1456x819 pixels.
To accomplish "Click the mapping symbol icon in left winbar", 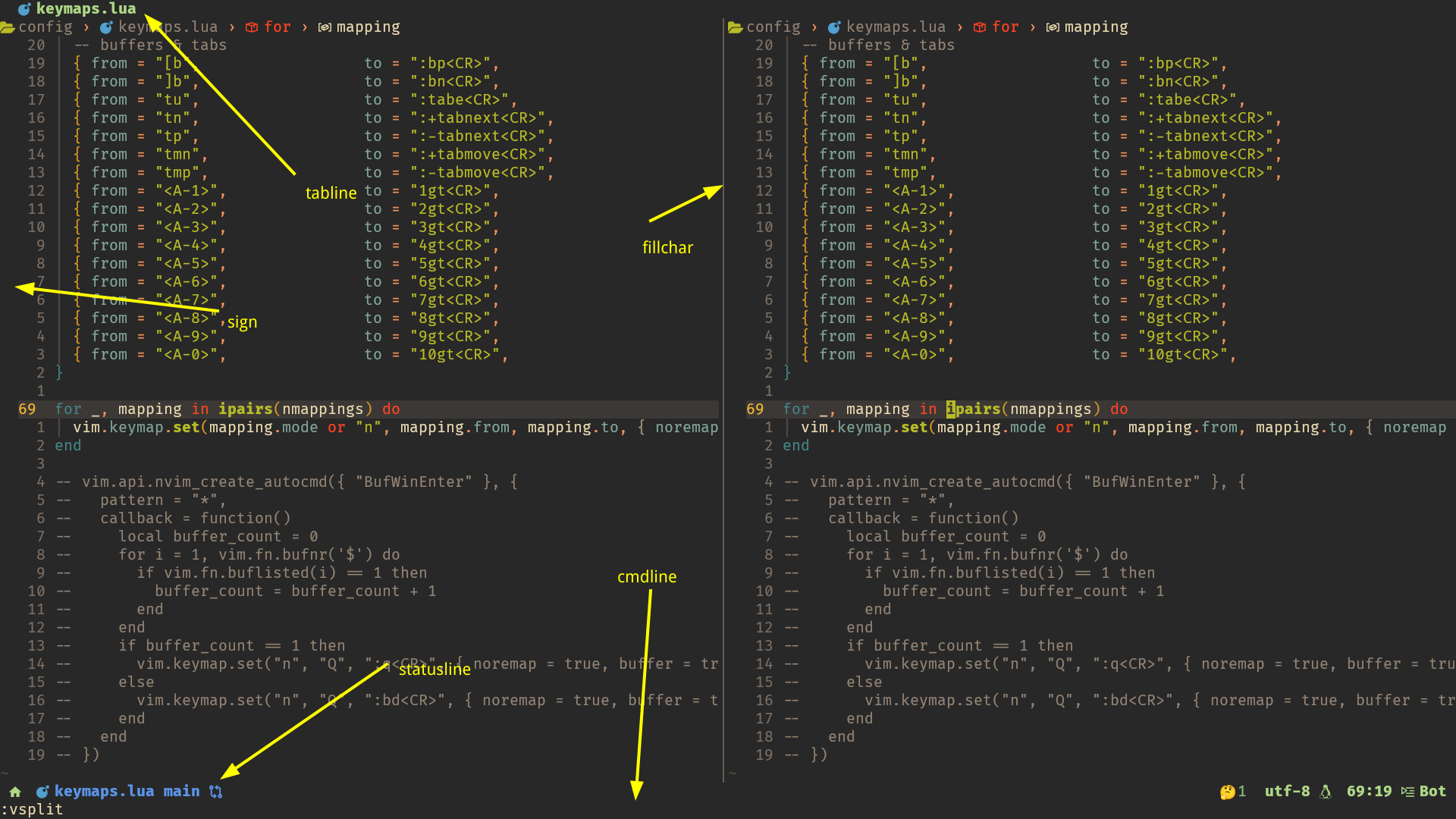I will pyautogui.click(x=325, y=27).
